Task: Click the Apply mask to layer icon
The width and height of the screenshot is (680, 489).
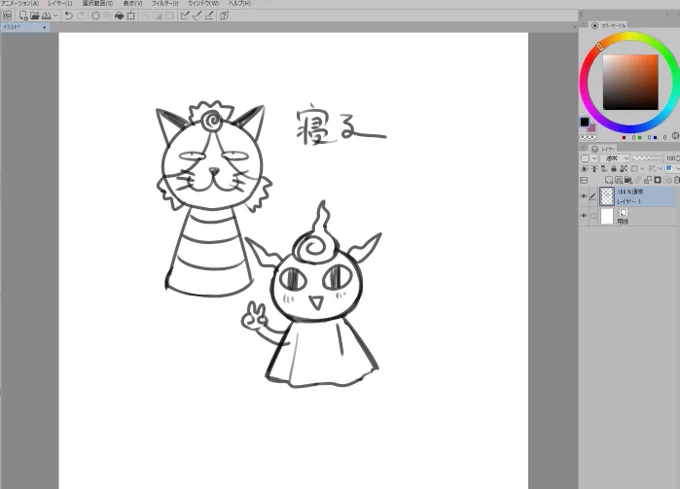Action: pyautogui.click(x=667, y=180)
